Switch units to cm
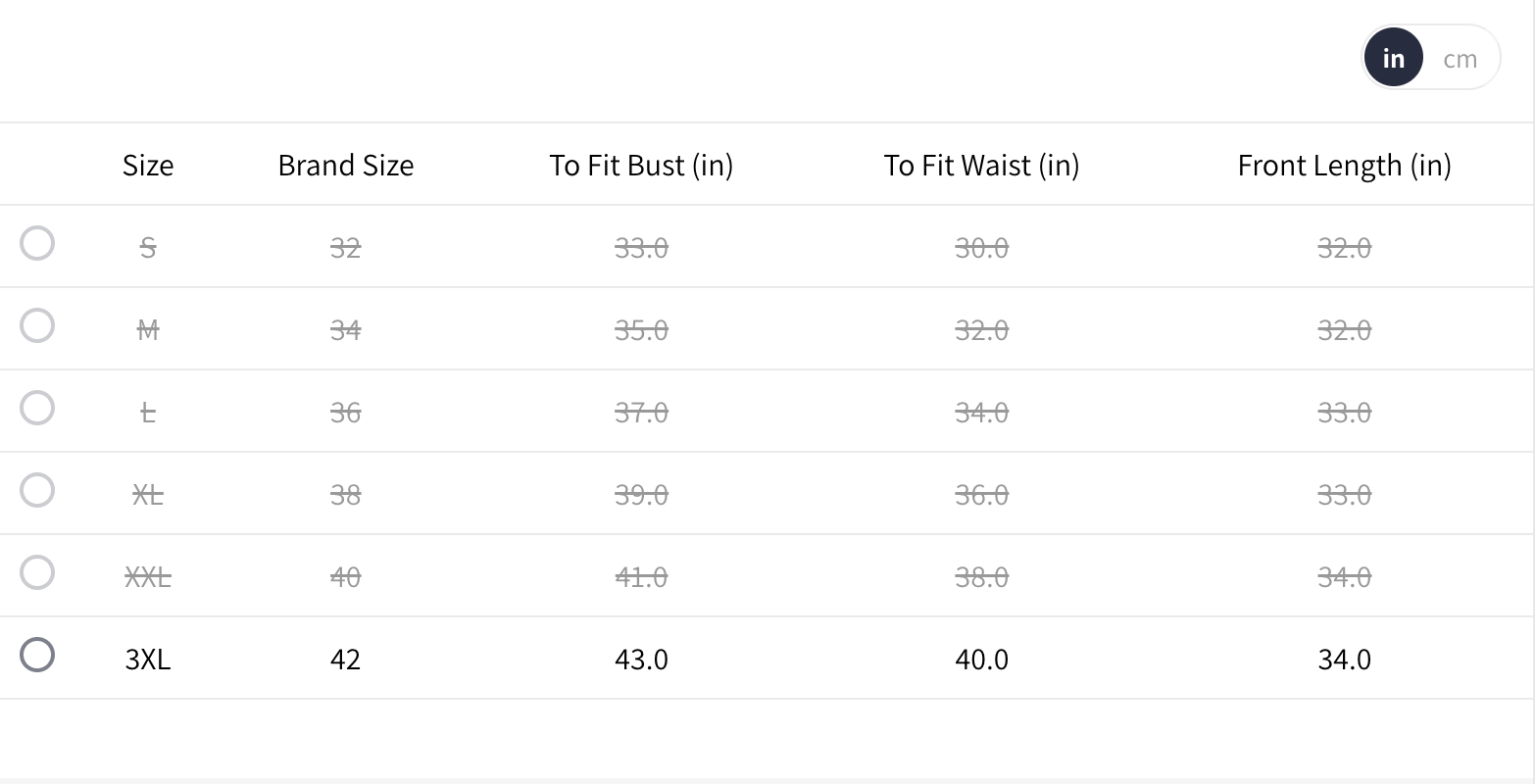The width and height of the screenshot is (1535, 784). [1460, 59]
